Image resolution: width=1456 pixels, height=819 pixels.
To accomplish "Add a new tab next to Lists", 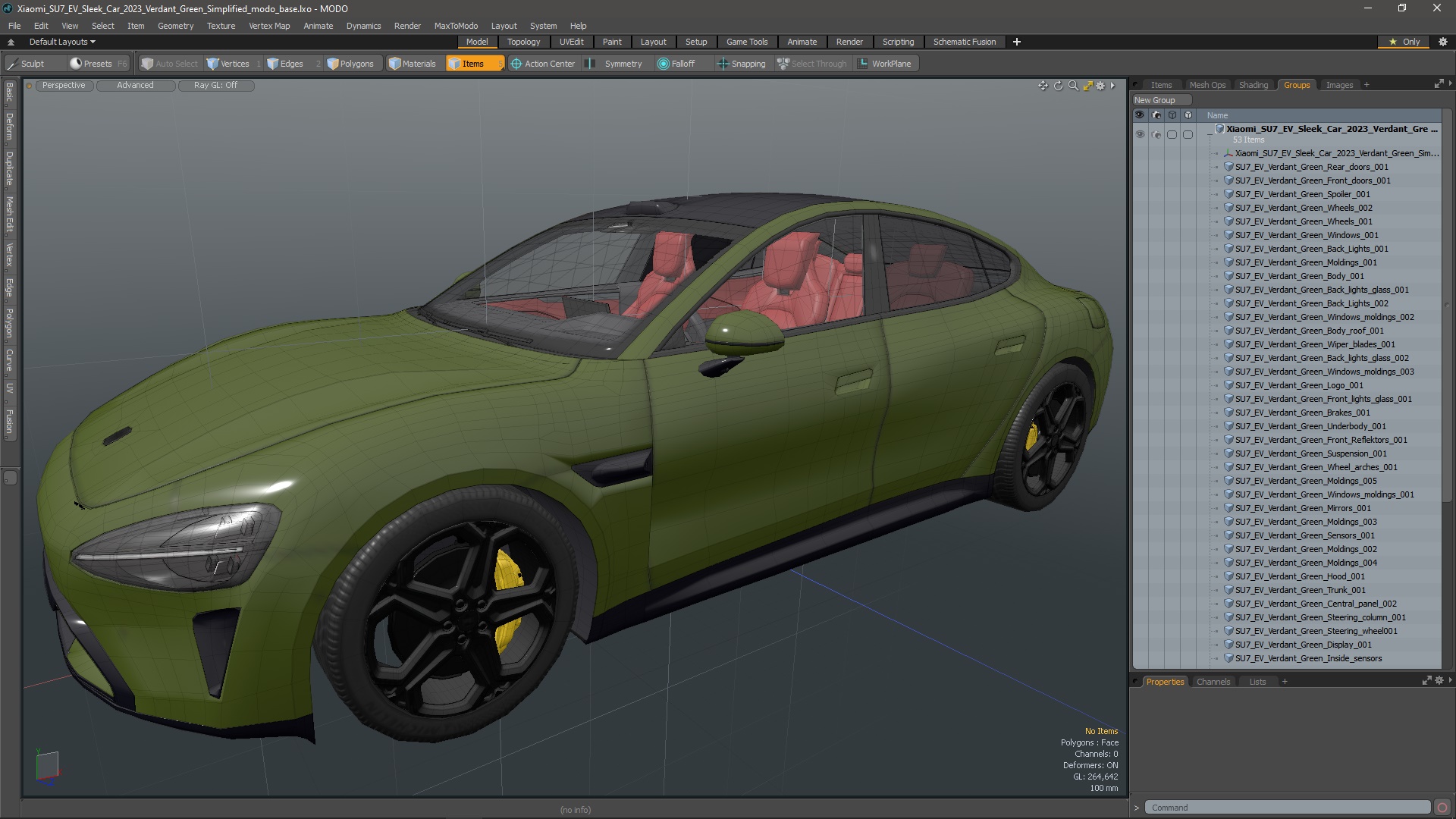I will [1285, 682].
